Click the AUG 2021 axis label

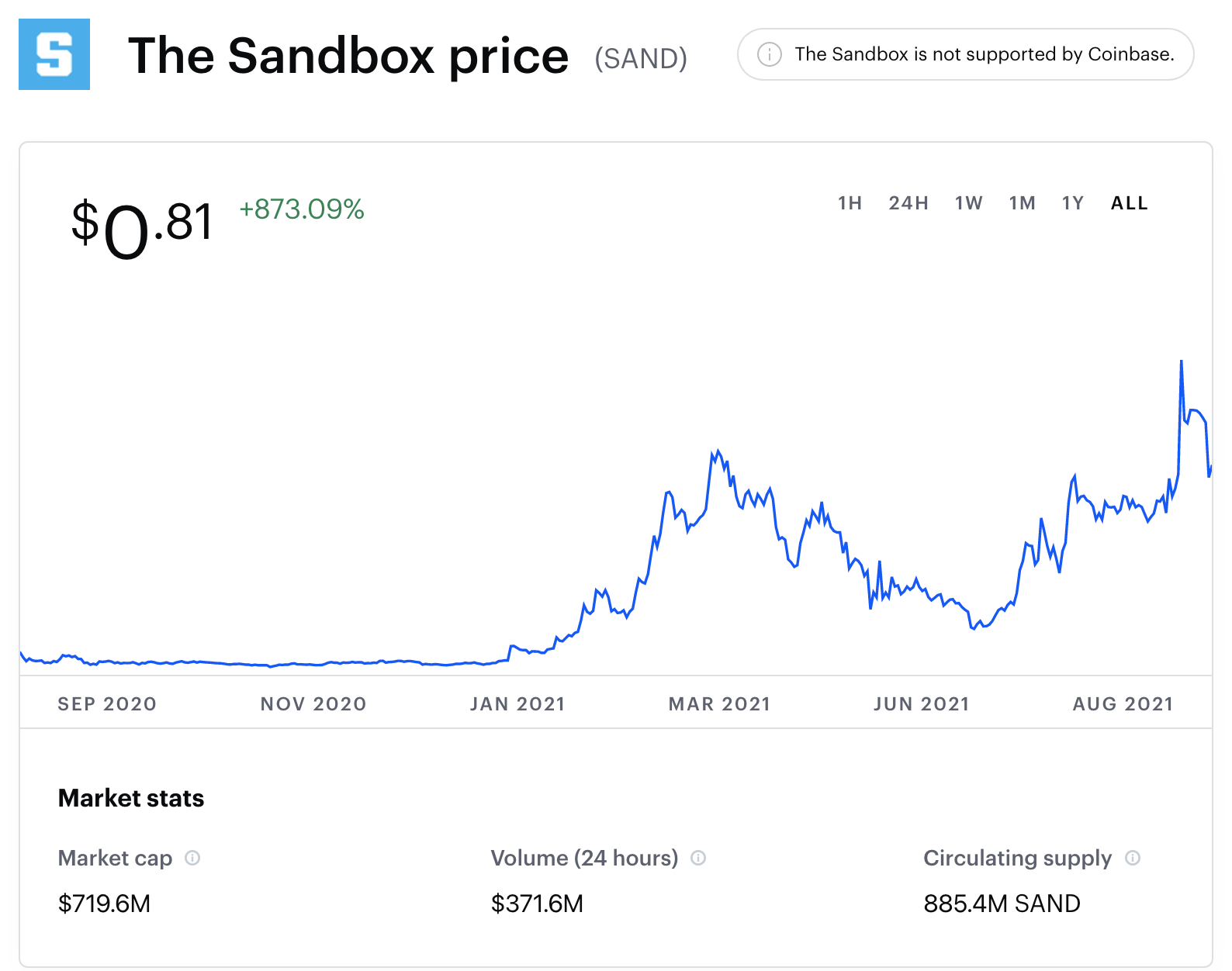[1123, 704]
